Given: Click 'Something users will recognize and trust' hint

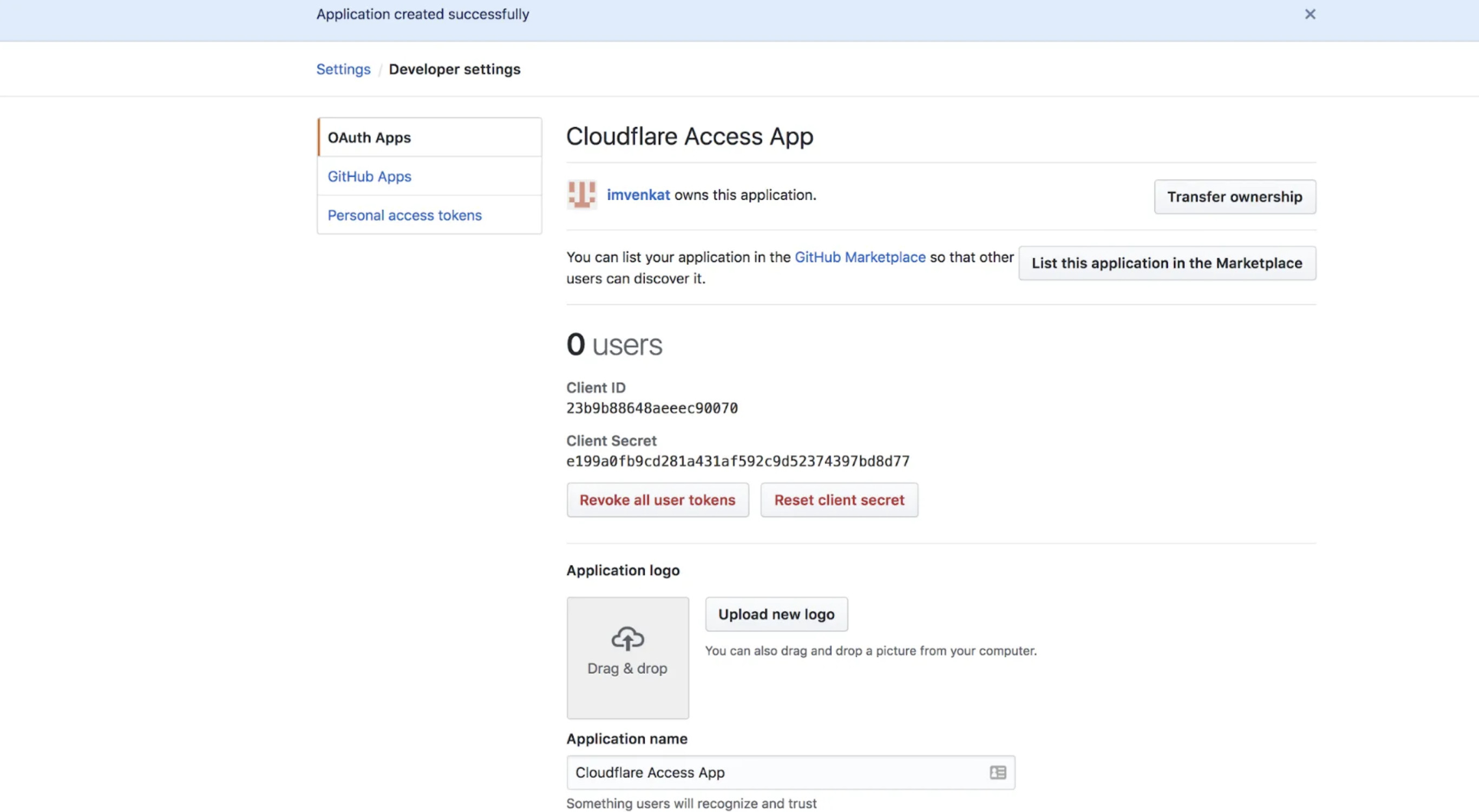Looking at the screenshot, I should (x=691, y=803).
